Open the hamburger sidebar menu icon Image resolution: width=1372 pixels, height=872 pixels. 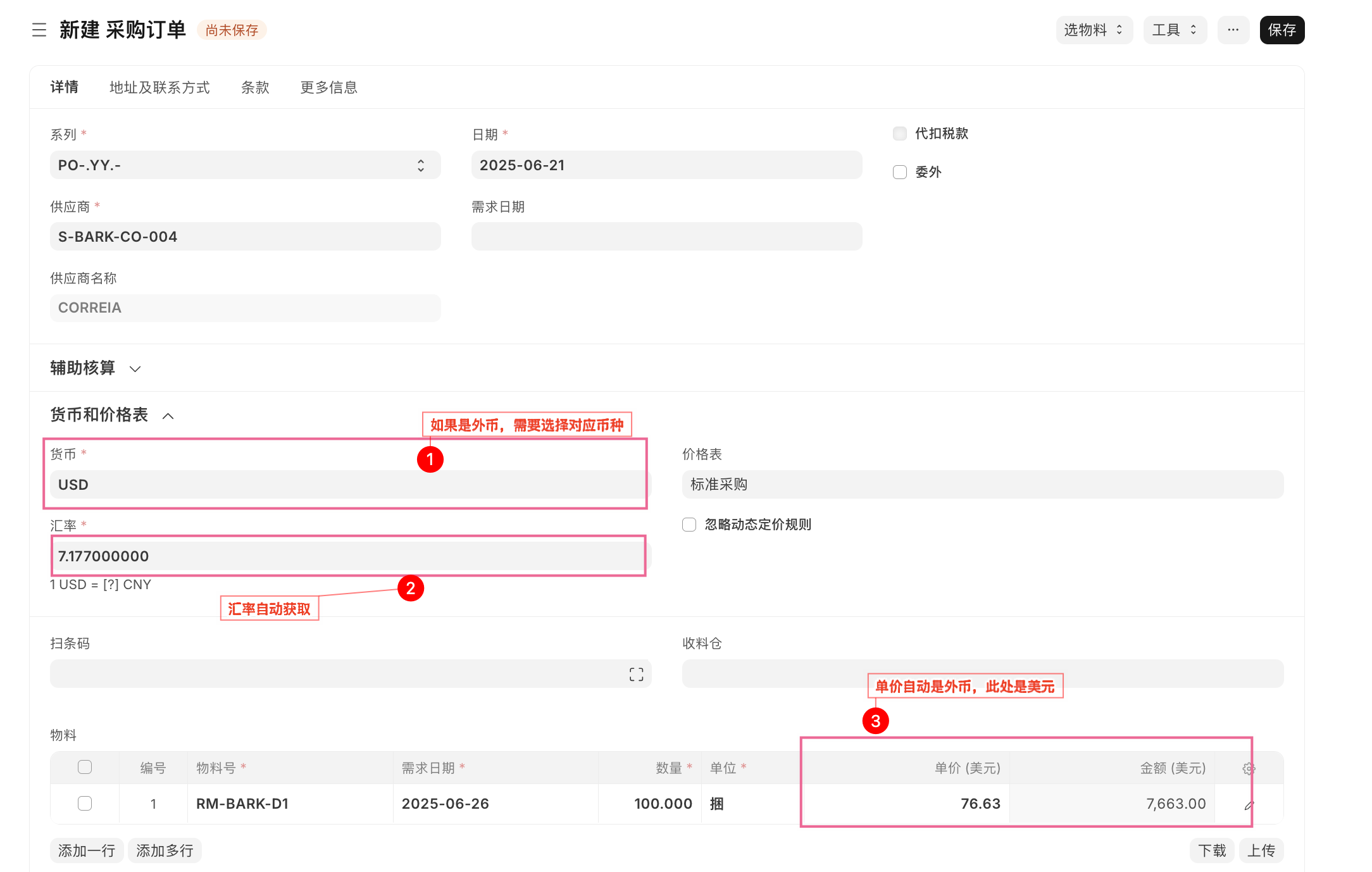39,30
